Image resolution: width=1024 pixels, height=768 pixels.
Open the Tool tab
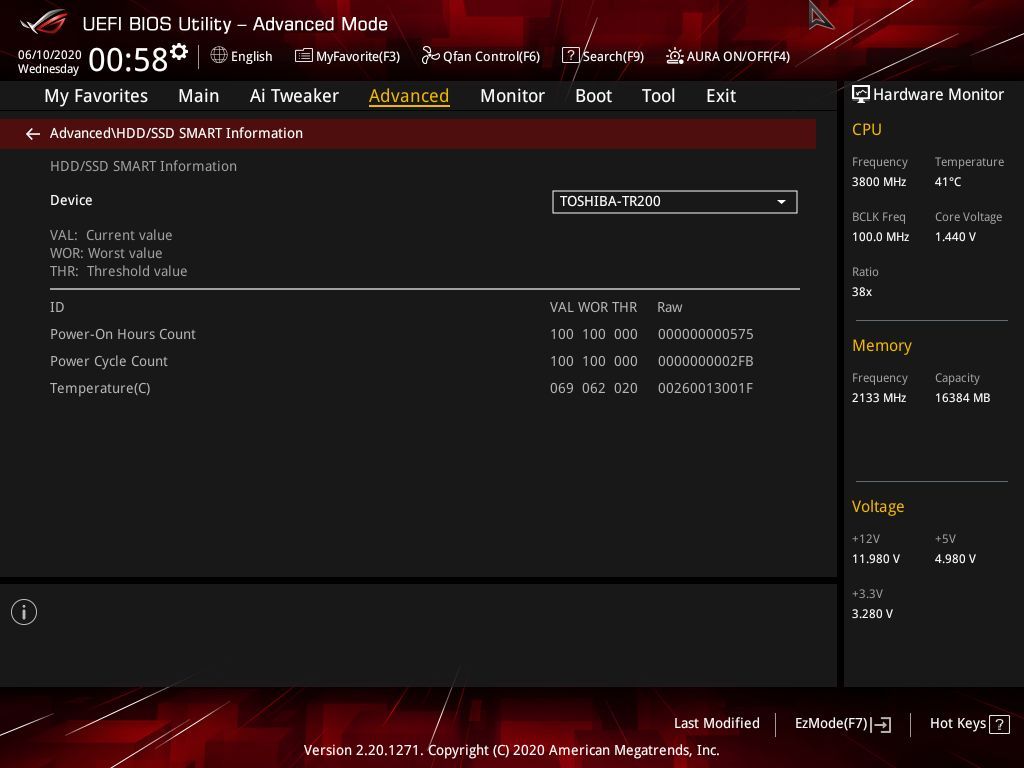coord(658,96)
